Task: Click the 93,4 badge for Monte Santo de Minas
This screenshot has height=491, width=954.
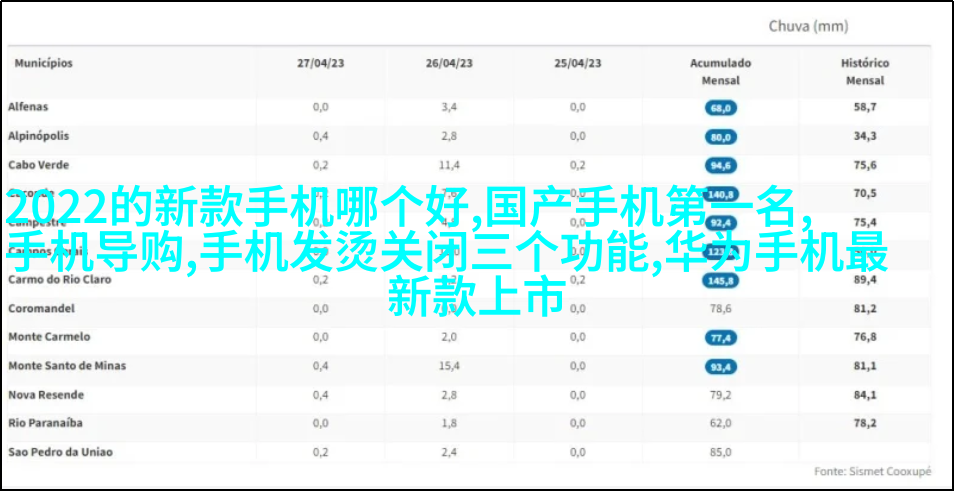Action: tap(721, 367)
